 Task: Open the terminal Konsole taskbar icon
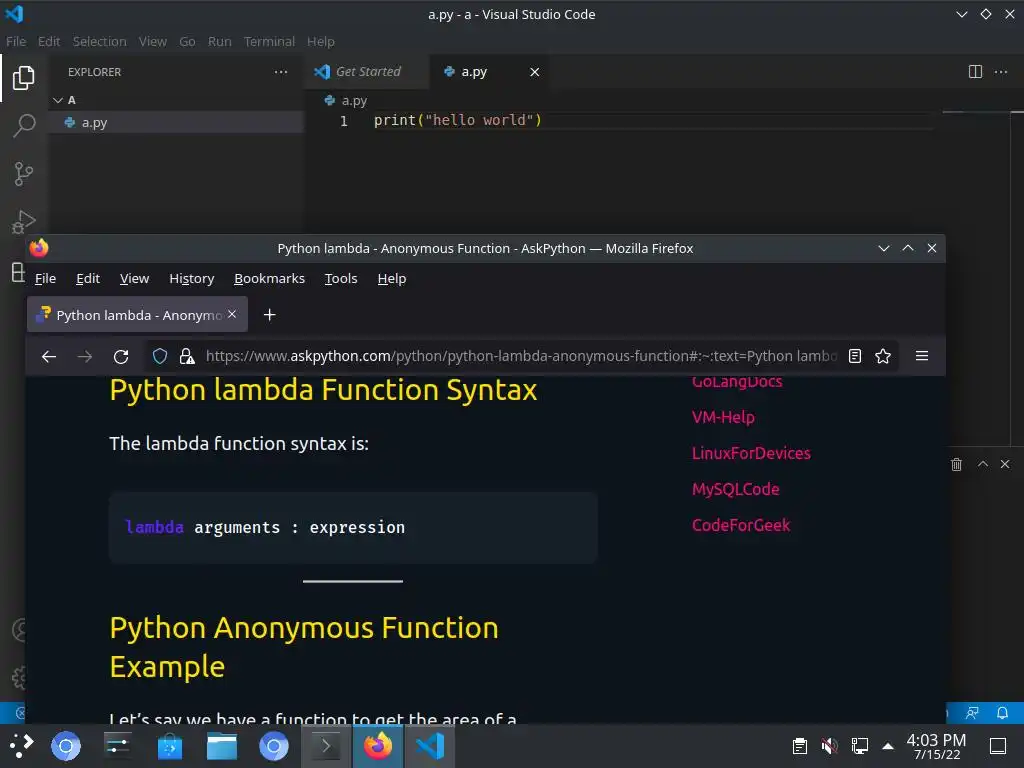tap(326, 746)
